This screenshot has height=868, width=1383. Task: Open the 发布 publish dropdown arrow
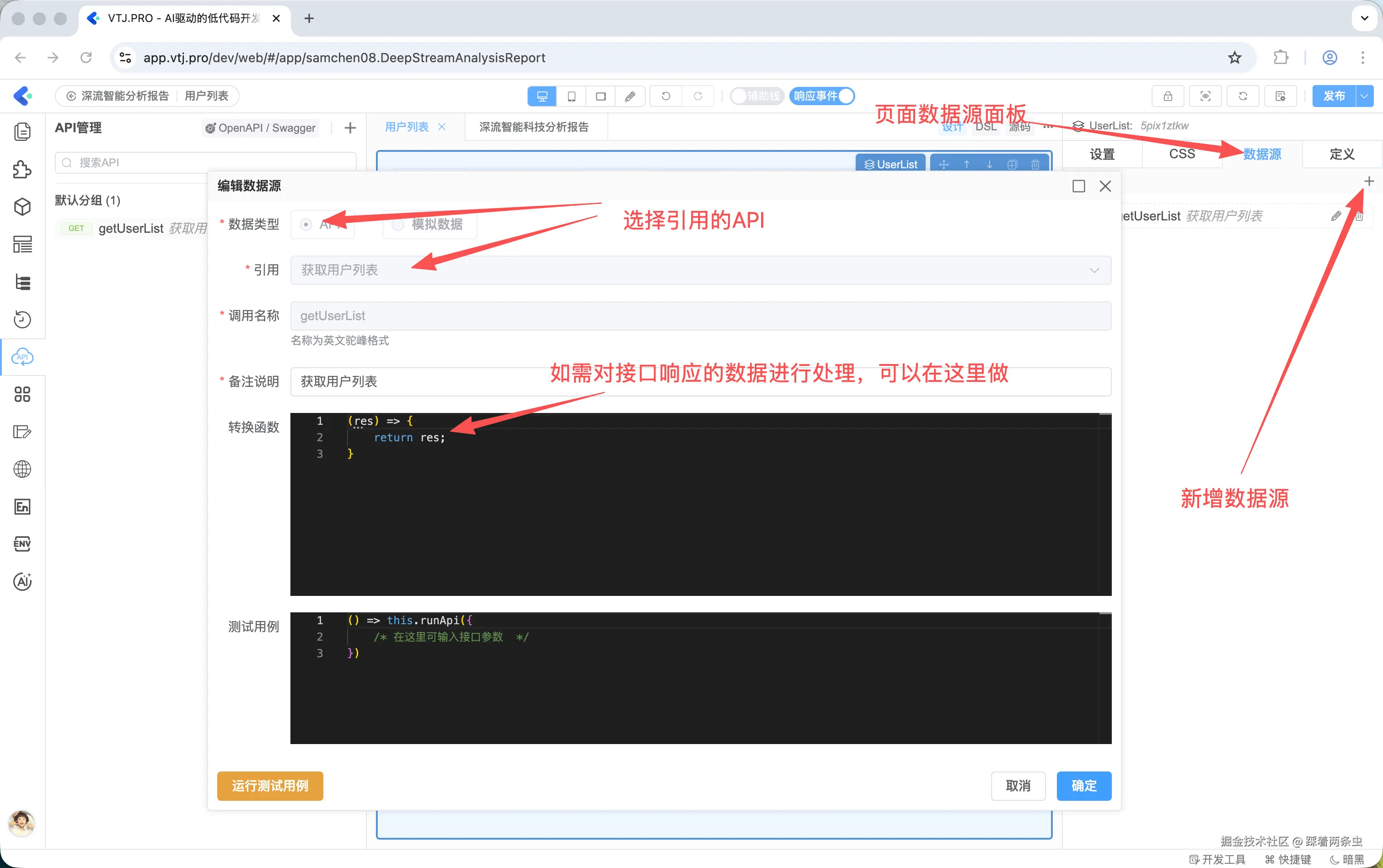(1364, 96)
